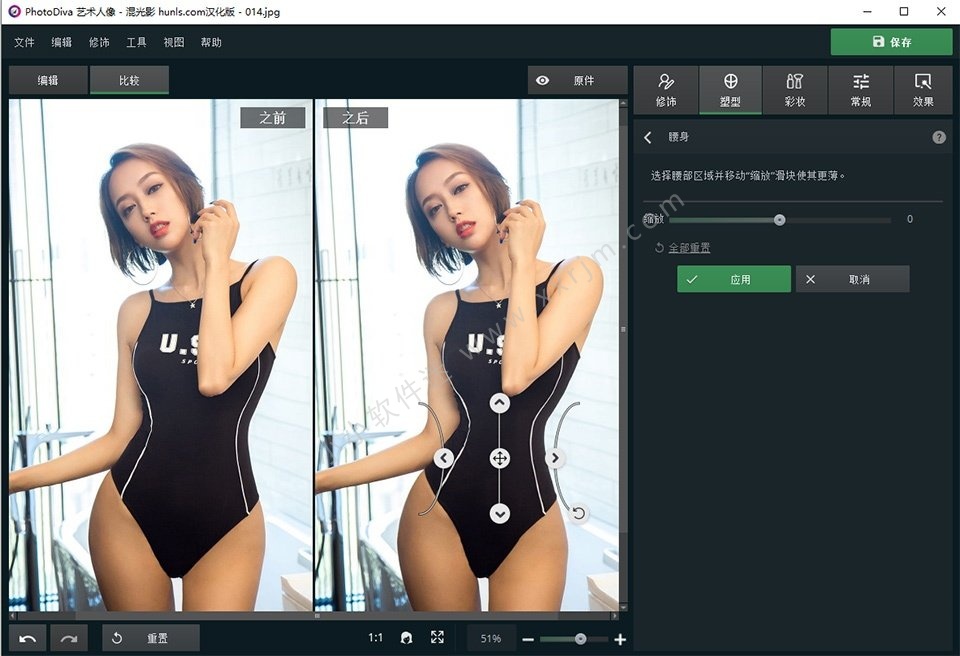The height and width of the screenshot is (656, 960).
Task: Open the 编辑 menu in menu bar
Action: [x=61, y=42]
